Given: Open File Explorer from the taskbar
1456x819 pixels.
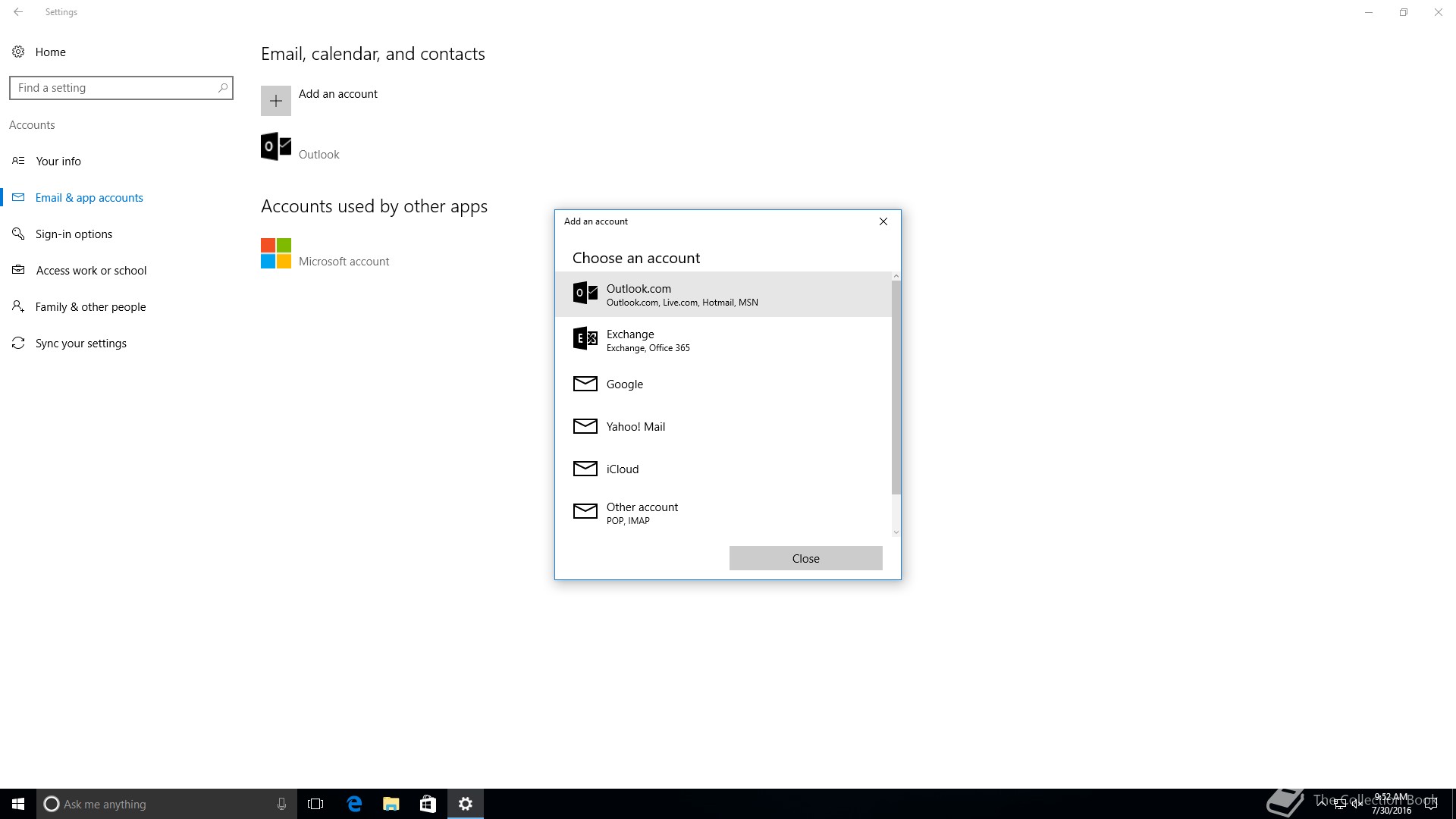Looking at the screenshot, I should (x=391, y=804).
